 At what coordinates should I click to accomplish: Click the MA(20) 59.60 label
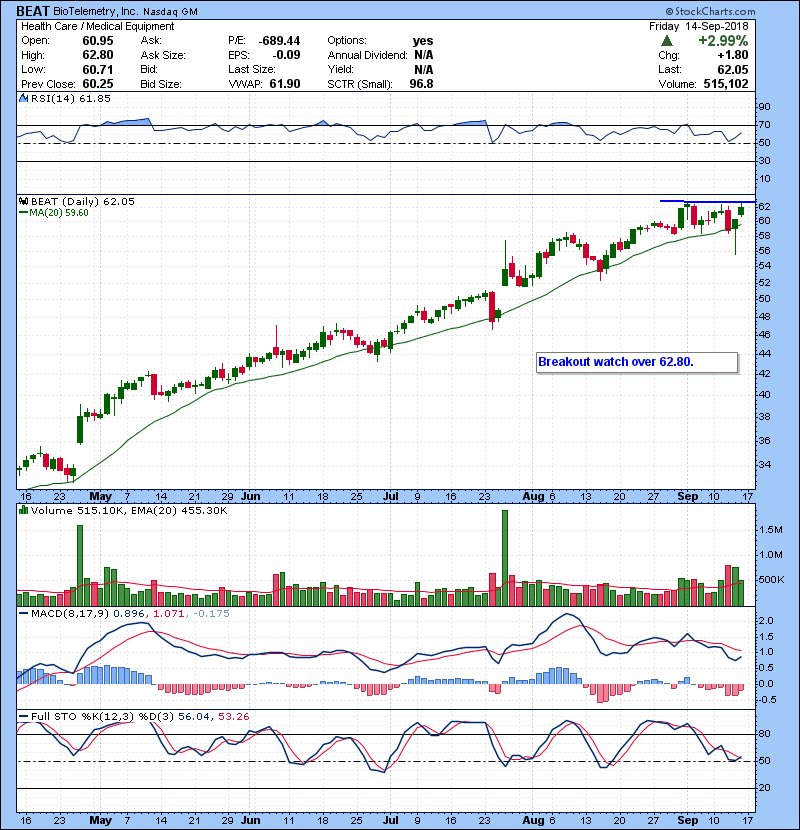pyautogui.click(x=59, y=213)
